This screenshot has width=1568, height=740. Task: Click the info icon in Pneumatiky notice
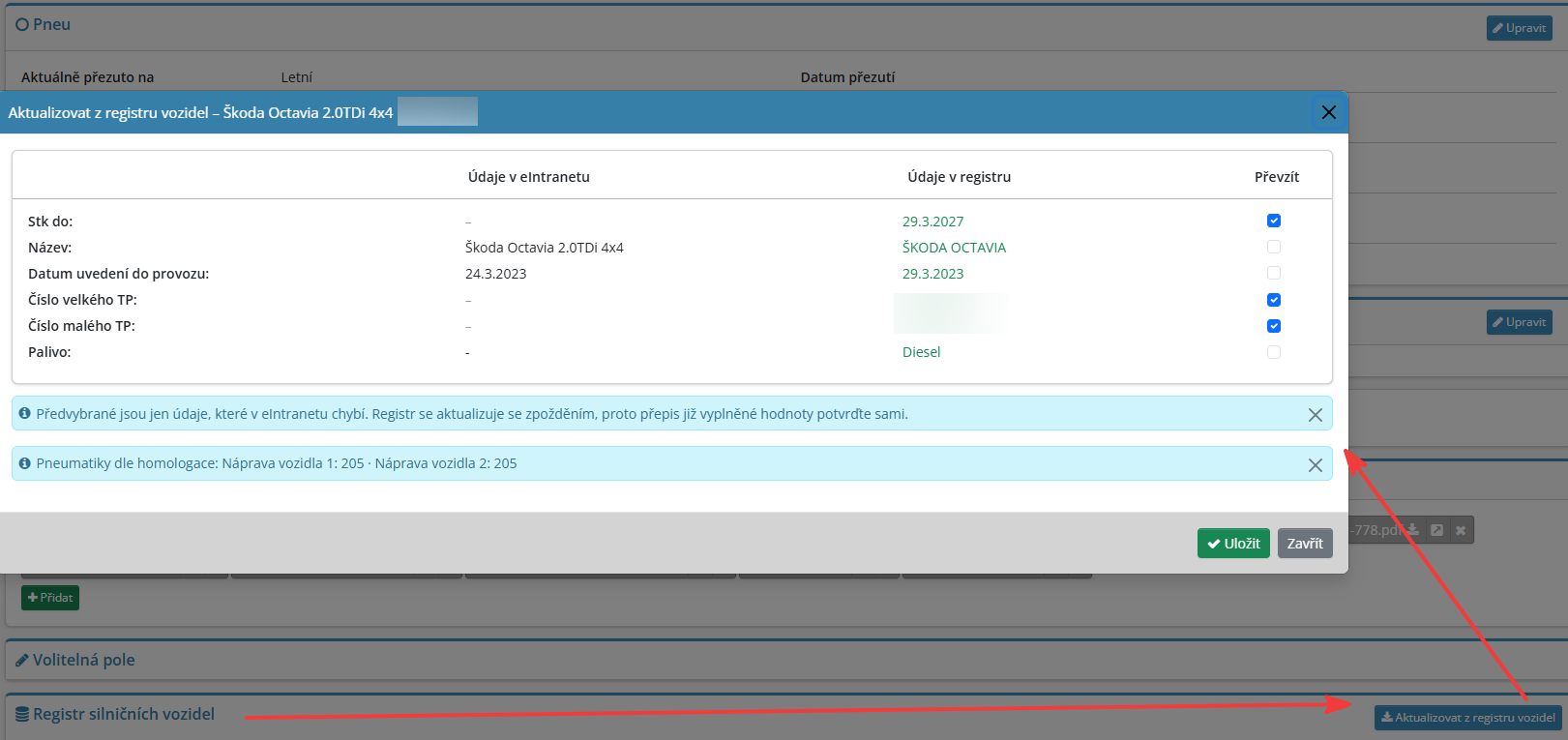point(25,463)
